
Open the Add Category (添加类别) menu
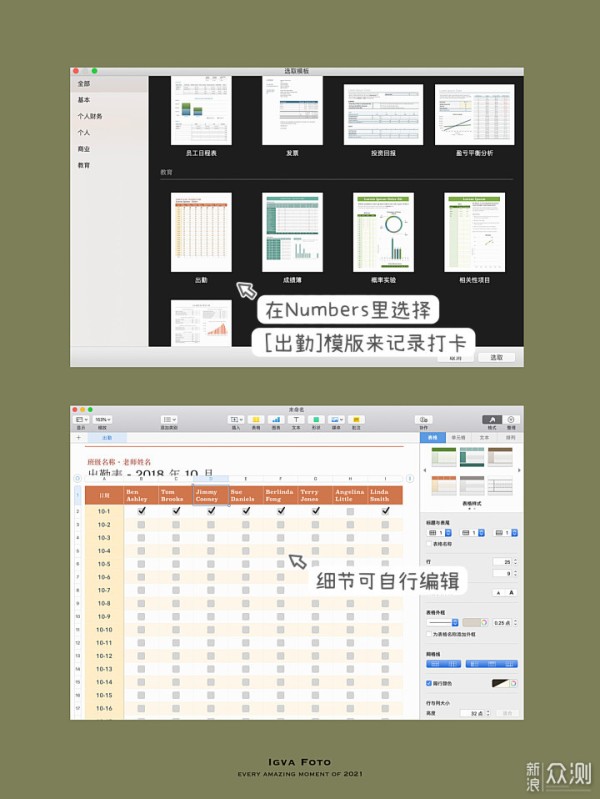(x=169, y=419)
